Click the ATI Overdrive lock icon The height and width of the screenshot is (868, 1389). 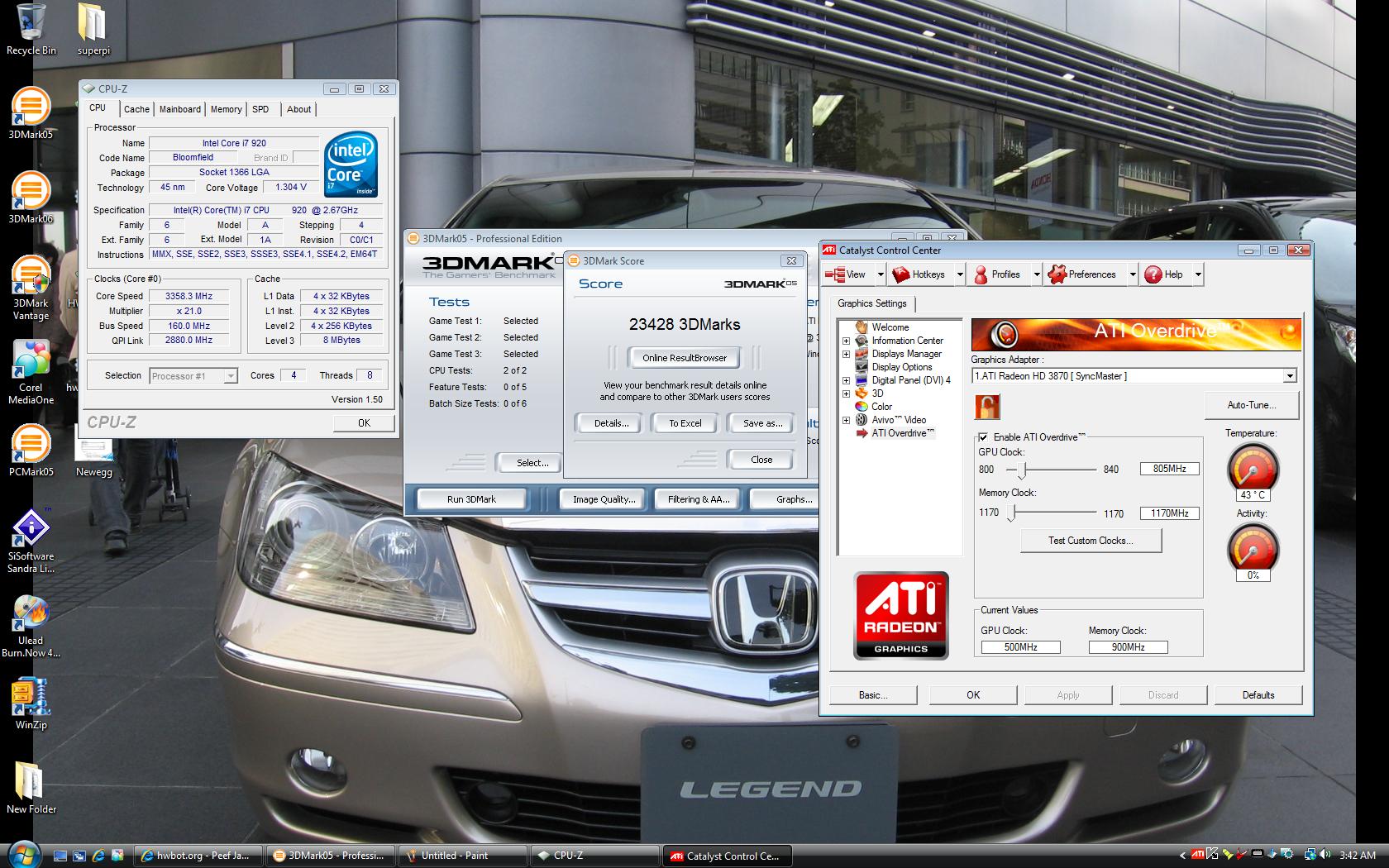pyautogui.click(x=986, y=406)
